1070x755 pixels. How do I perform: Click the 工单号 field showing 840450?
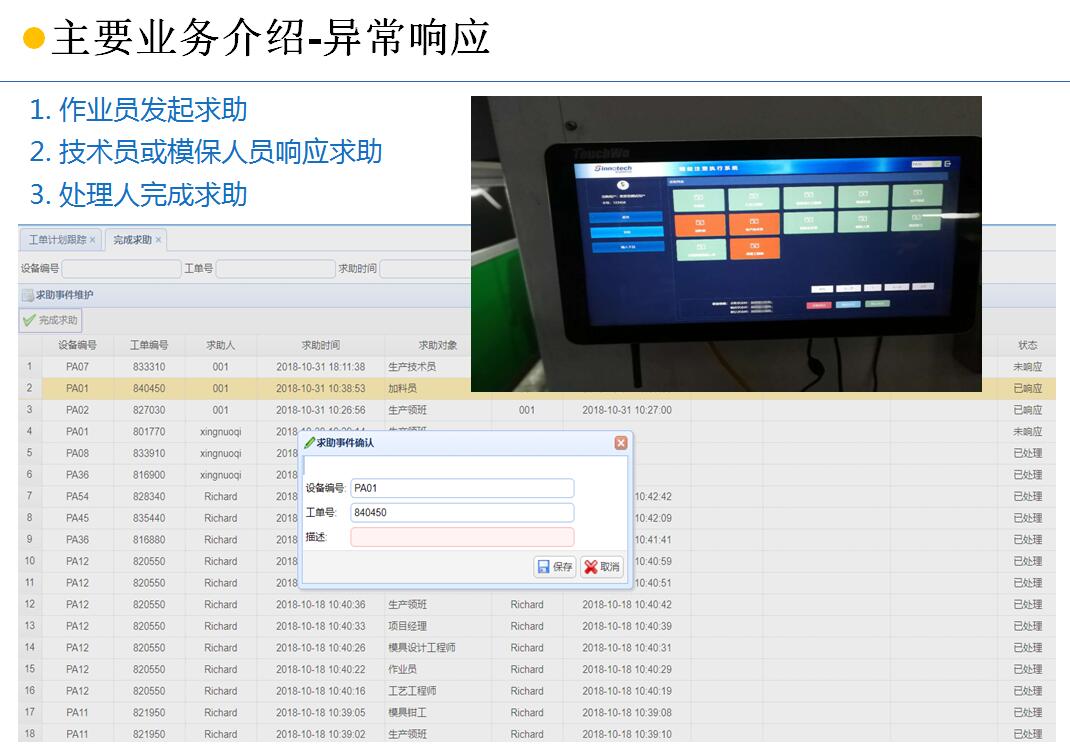(x=462, y=513)
